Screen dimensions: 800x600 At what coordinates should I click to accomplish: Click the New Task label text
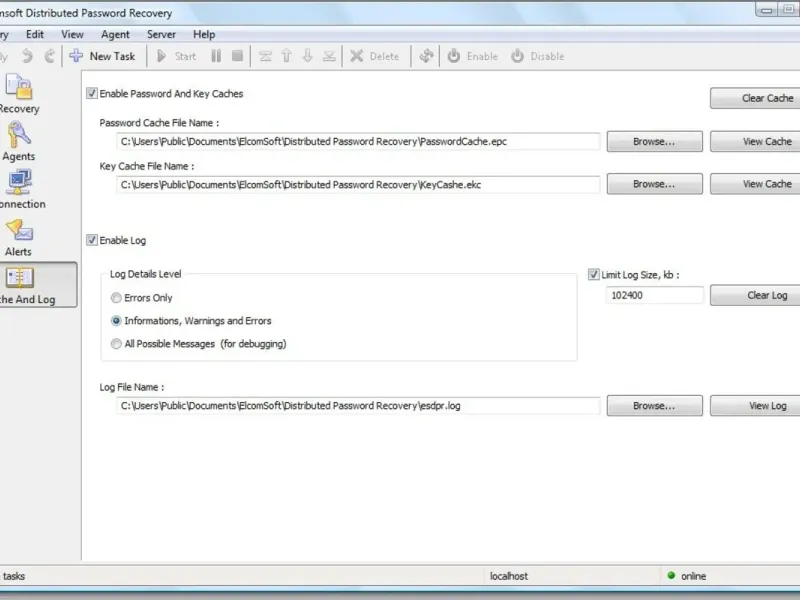click(x=112, y=56)
